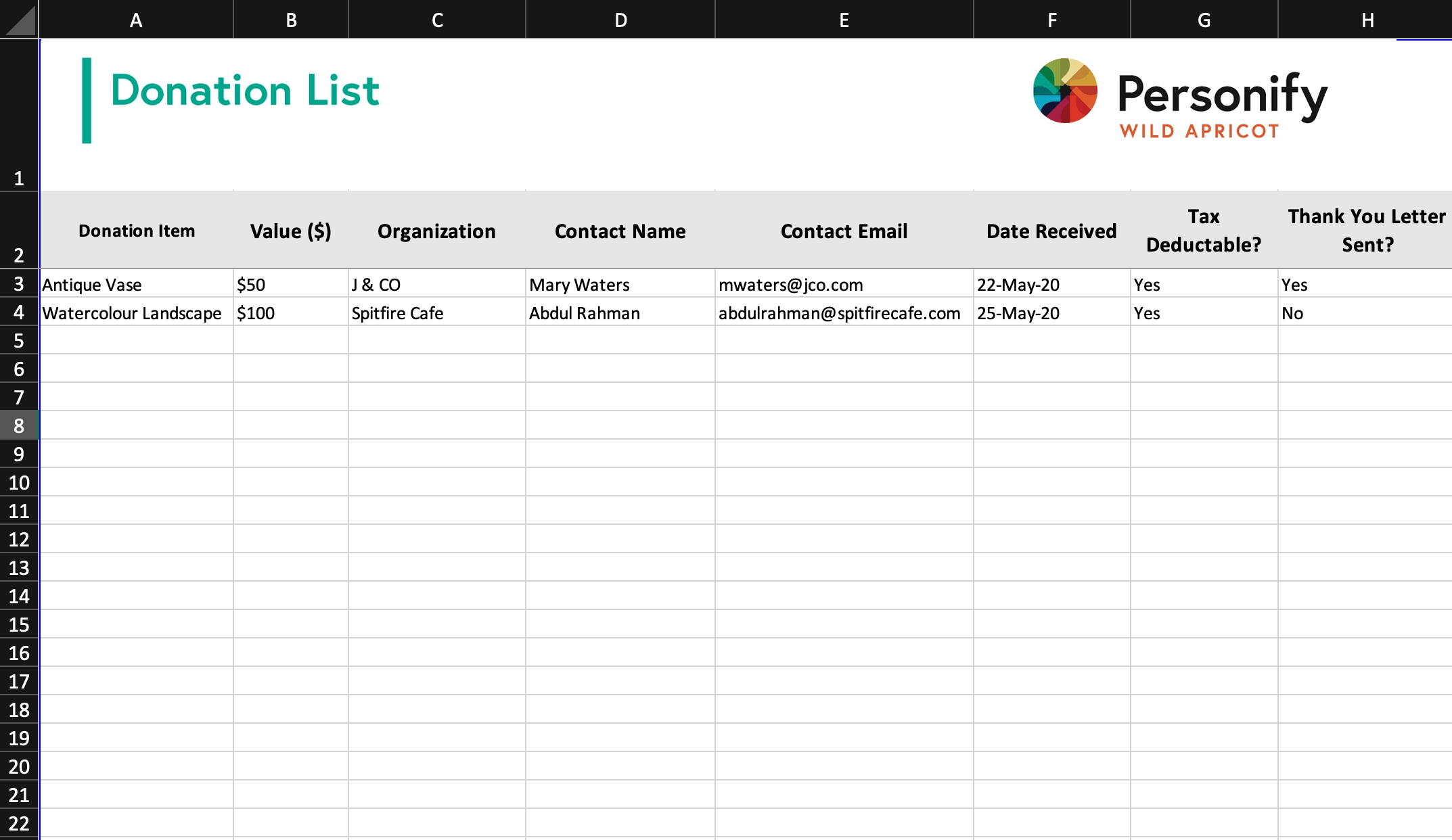
Task: Select Tax Deductable Yes for Antique Vase
Action: coord(1204,284)
